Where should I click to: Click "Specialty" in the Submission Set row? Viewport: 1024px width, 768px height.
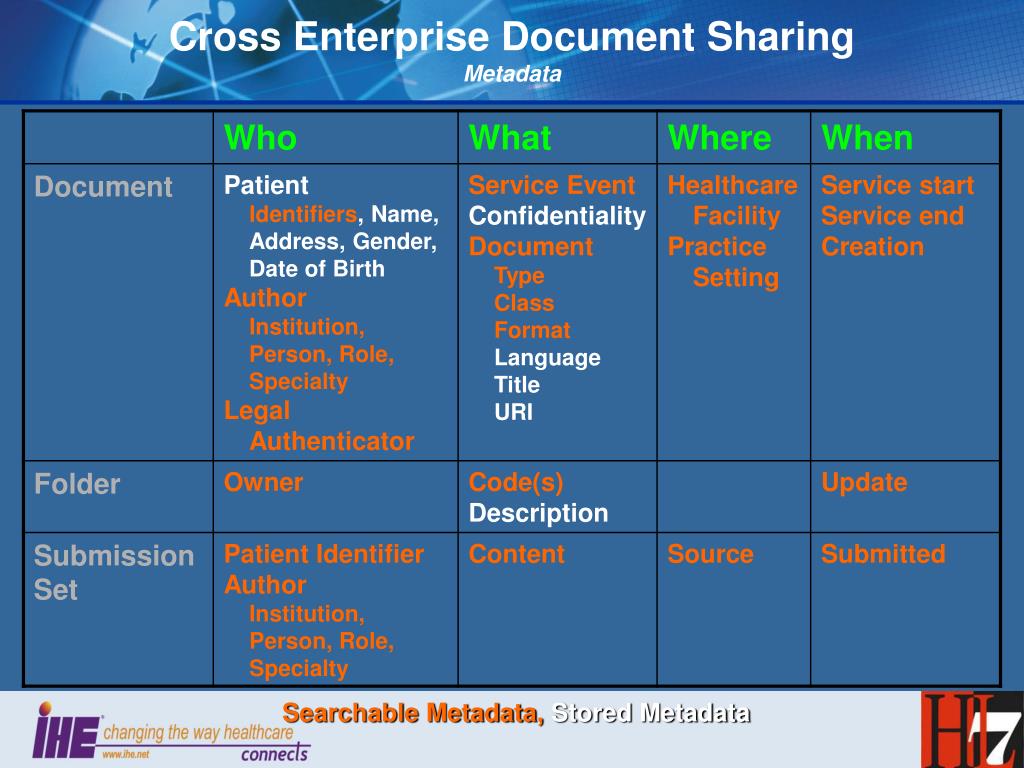298,669
